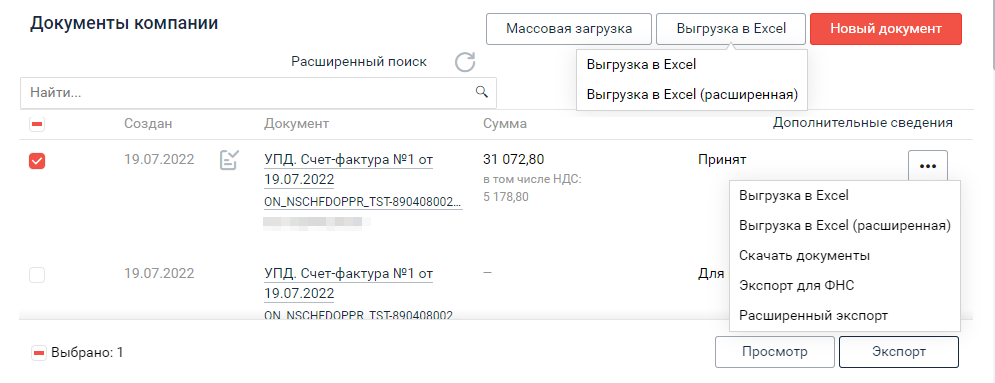Viewport: 995px width, 383px height.
Task: Expand the Выгрузка в Excel dropdown button
Action: point(731,29)
